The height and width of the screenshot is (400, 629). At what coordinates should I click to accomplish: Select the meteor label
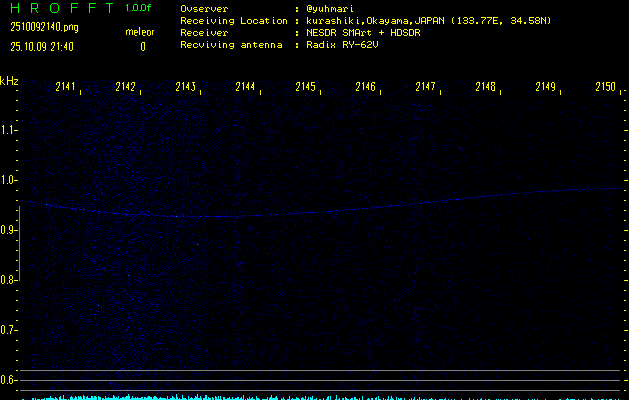[x=140, y=33]
